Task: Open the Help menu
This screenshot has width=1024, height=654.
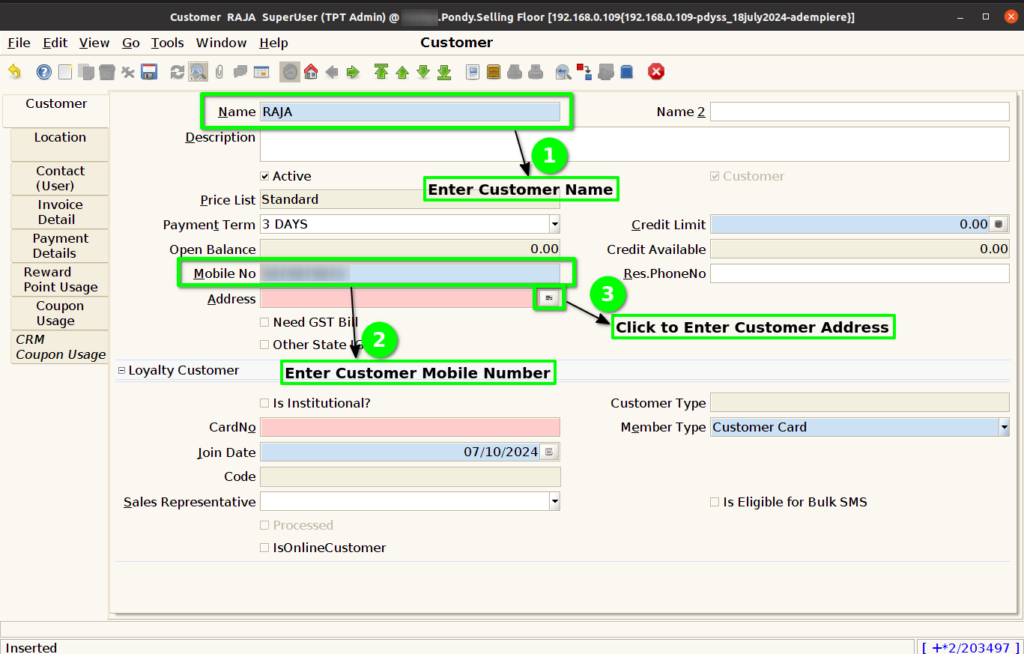Action: pos(273,43)
